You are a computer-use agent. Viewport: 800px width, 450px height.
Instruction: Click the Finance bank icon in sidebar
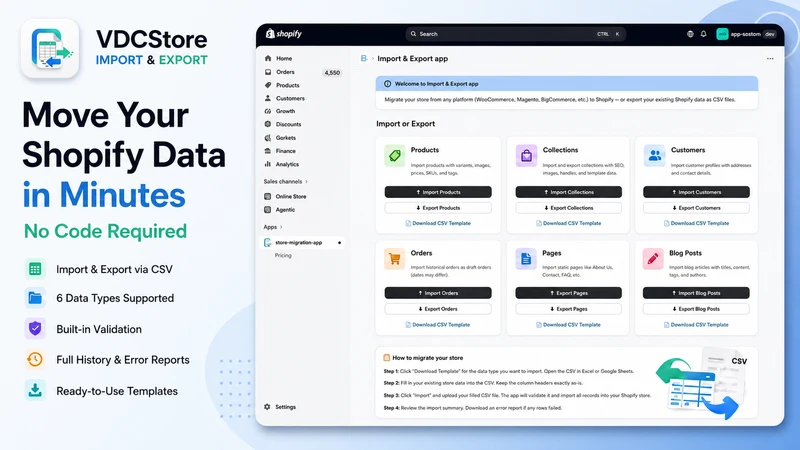[268, 151]
